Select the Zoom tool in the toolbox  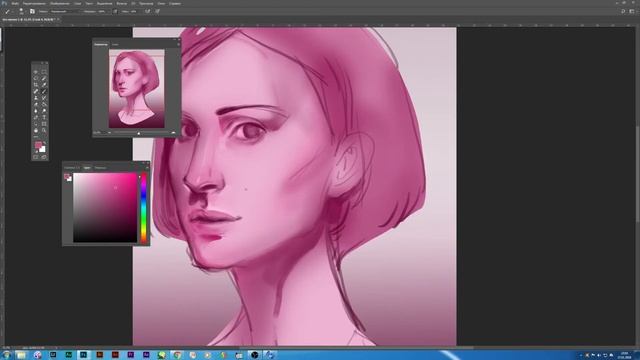pyautogui.click(x=44, y=131)
